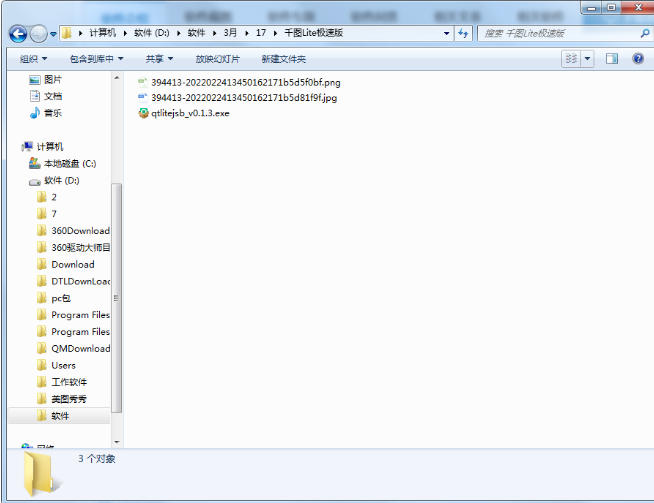654x503 pixels.
Task: Click the folder icon in the address bar
Action: pos(67,33)
